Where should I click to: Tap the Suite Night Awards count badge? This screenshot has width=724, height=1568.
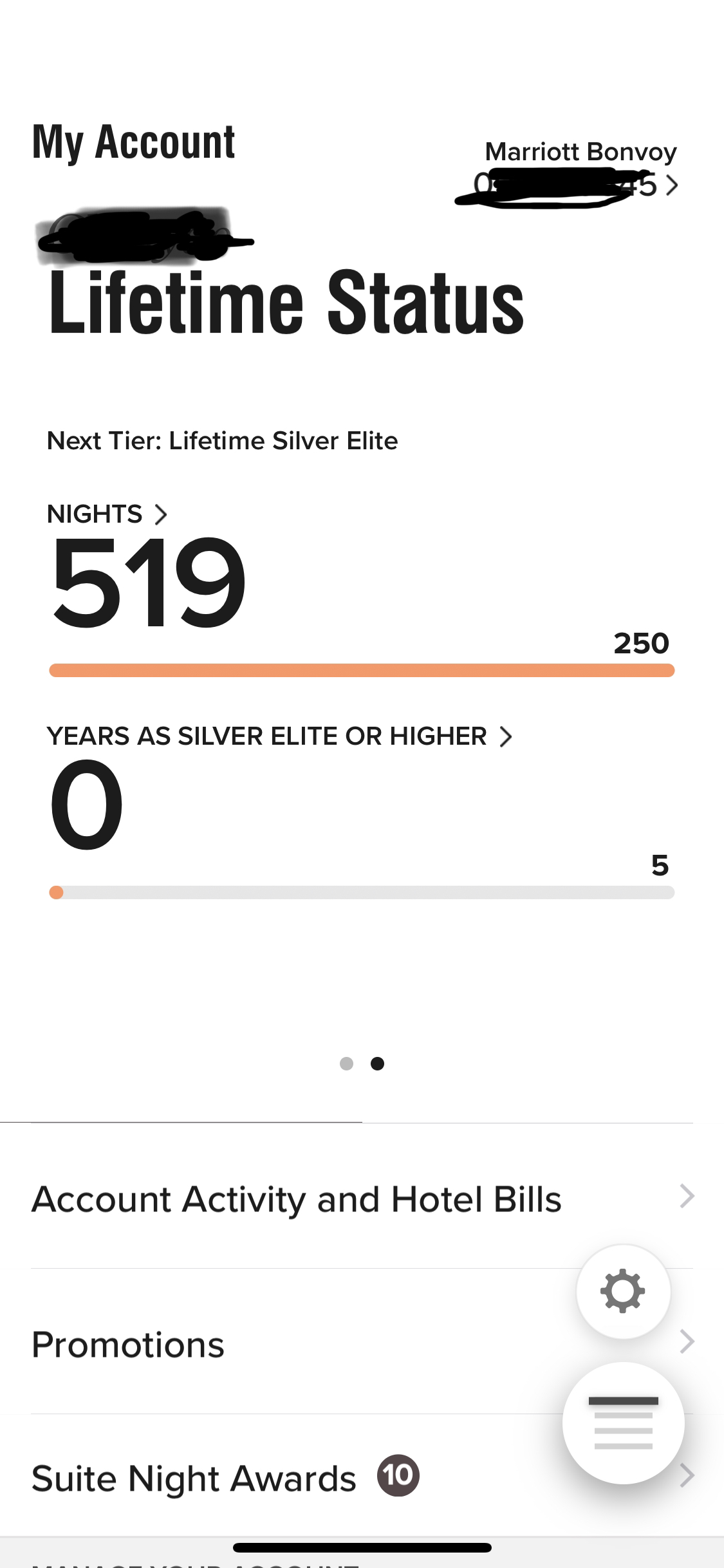click(398, 1475)
